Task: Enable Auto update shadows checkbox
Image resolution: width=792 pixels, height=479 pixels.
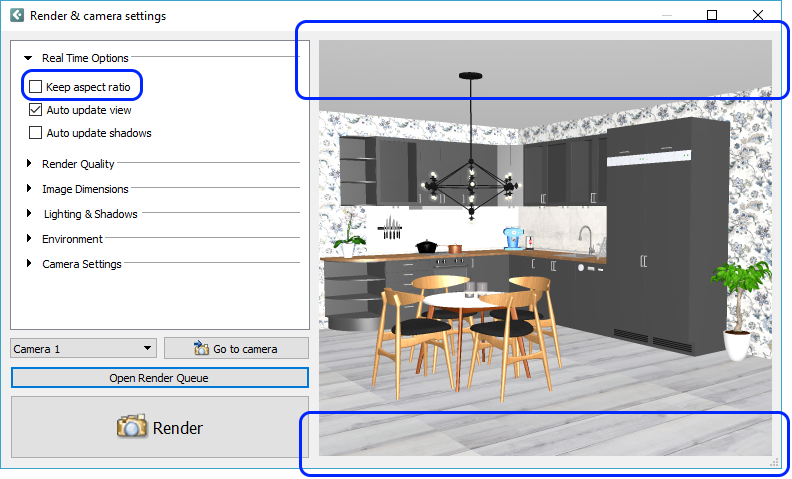Action: [35, 133]
